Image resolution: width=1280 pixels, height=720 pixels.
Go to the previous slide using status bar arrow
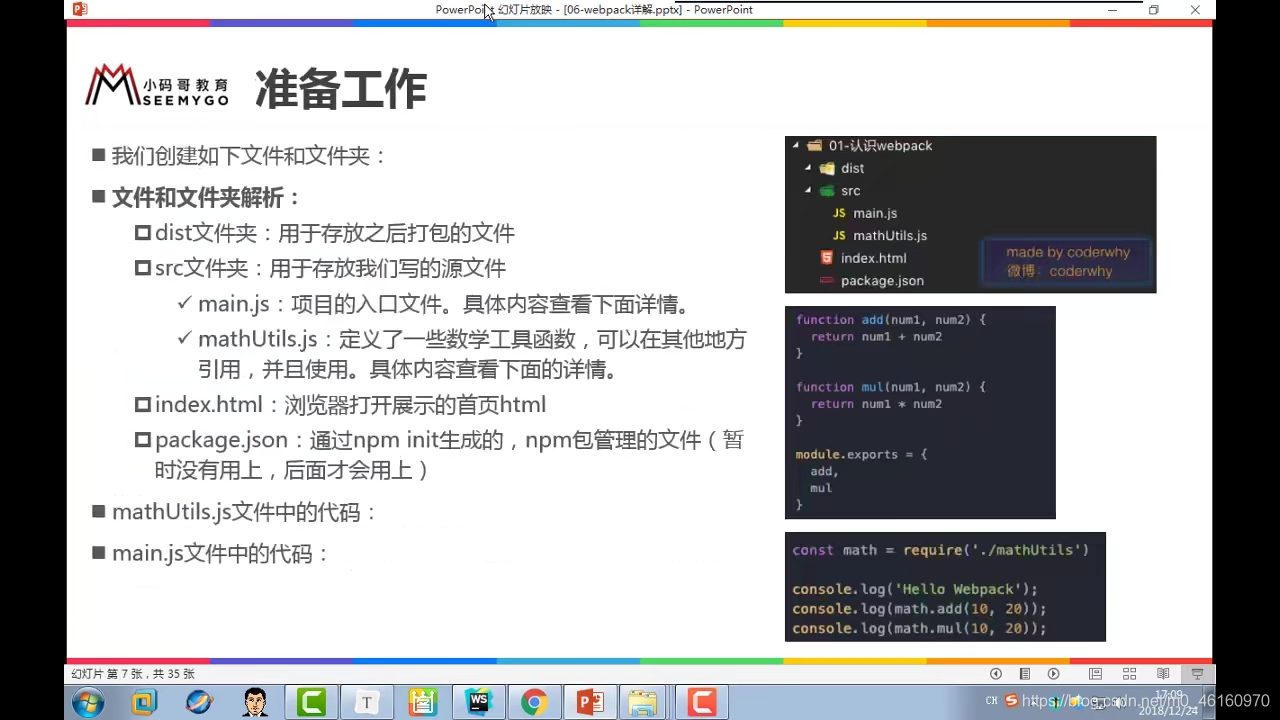tap(996, 674)
